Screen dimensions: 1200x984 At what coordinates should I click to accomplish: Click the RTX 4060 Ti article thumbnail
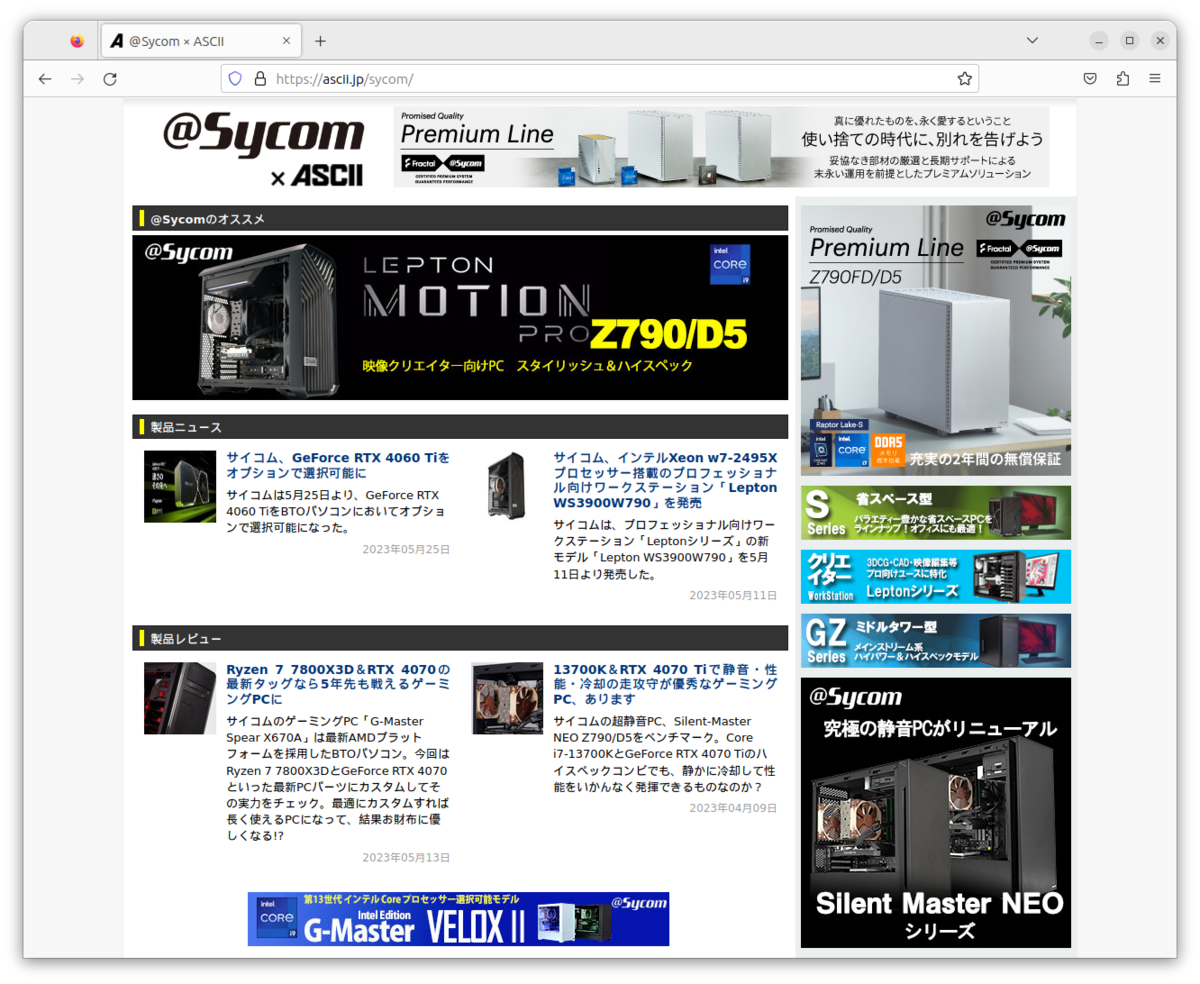(x=180, y=486)
